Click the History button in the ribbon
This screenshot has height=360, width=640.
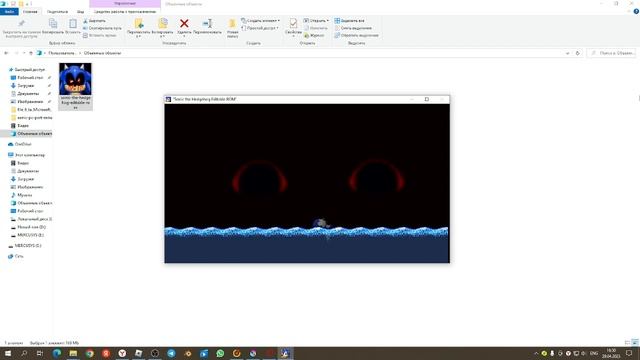[314, 36]
